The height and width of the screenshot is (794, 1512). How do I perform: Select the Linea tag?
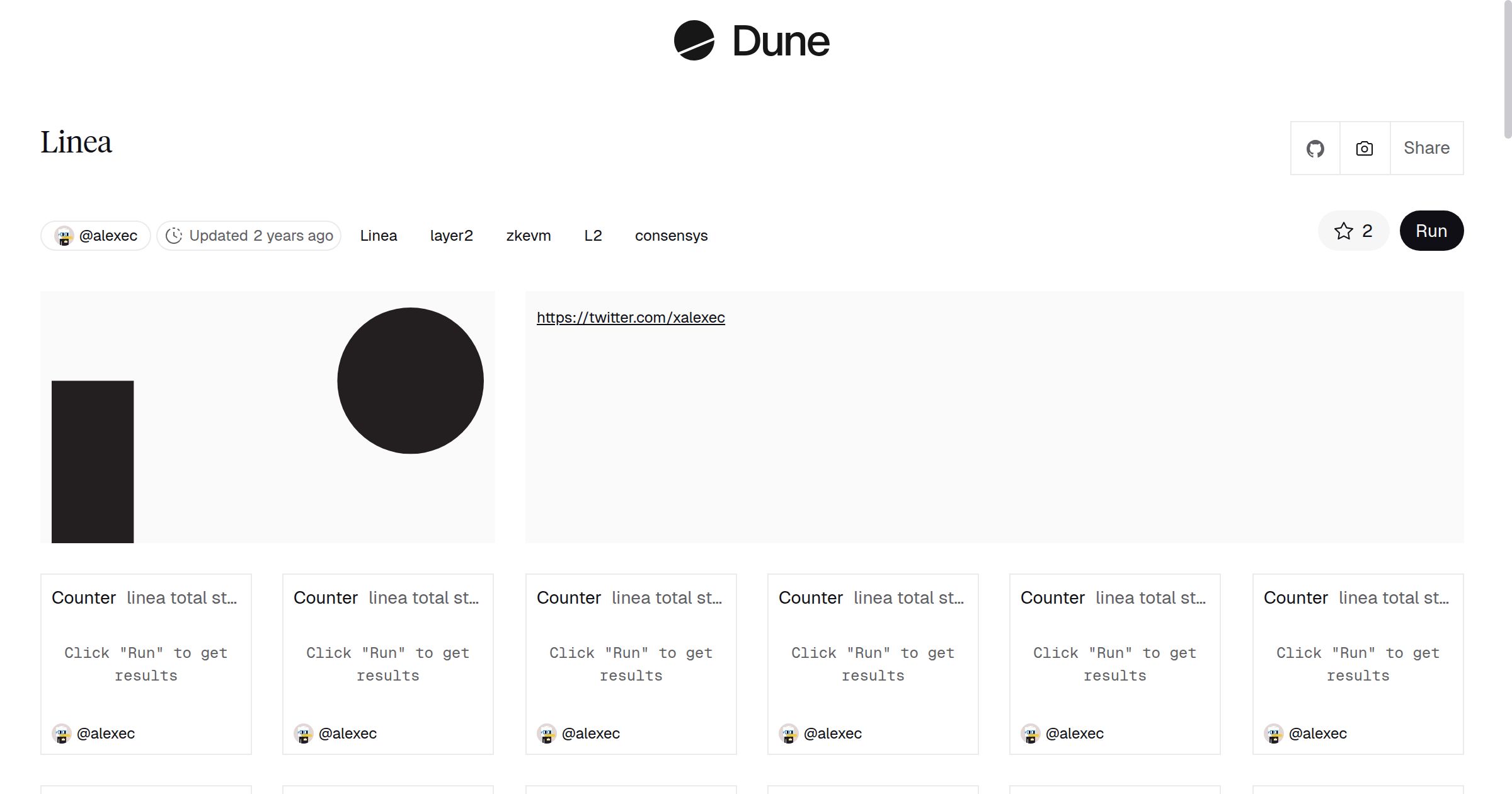click(378, 236)
